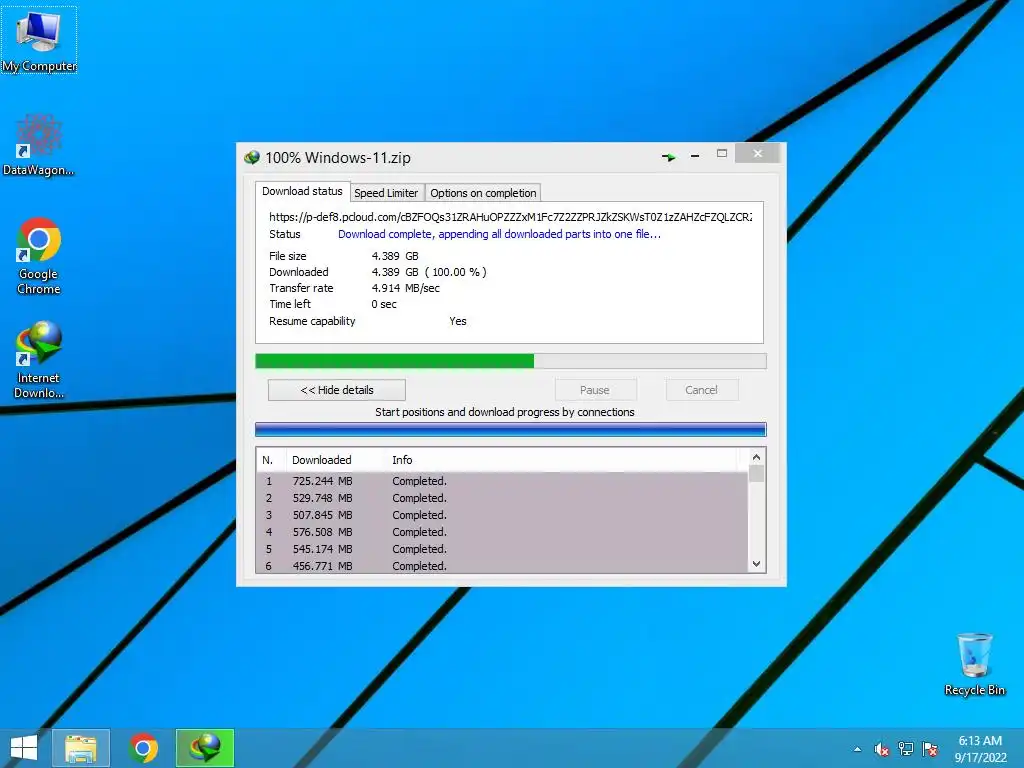Select IDM taskbar button

pyautogui.click(x=205, y=748)
